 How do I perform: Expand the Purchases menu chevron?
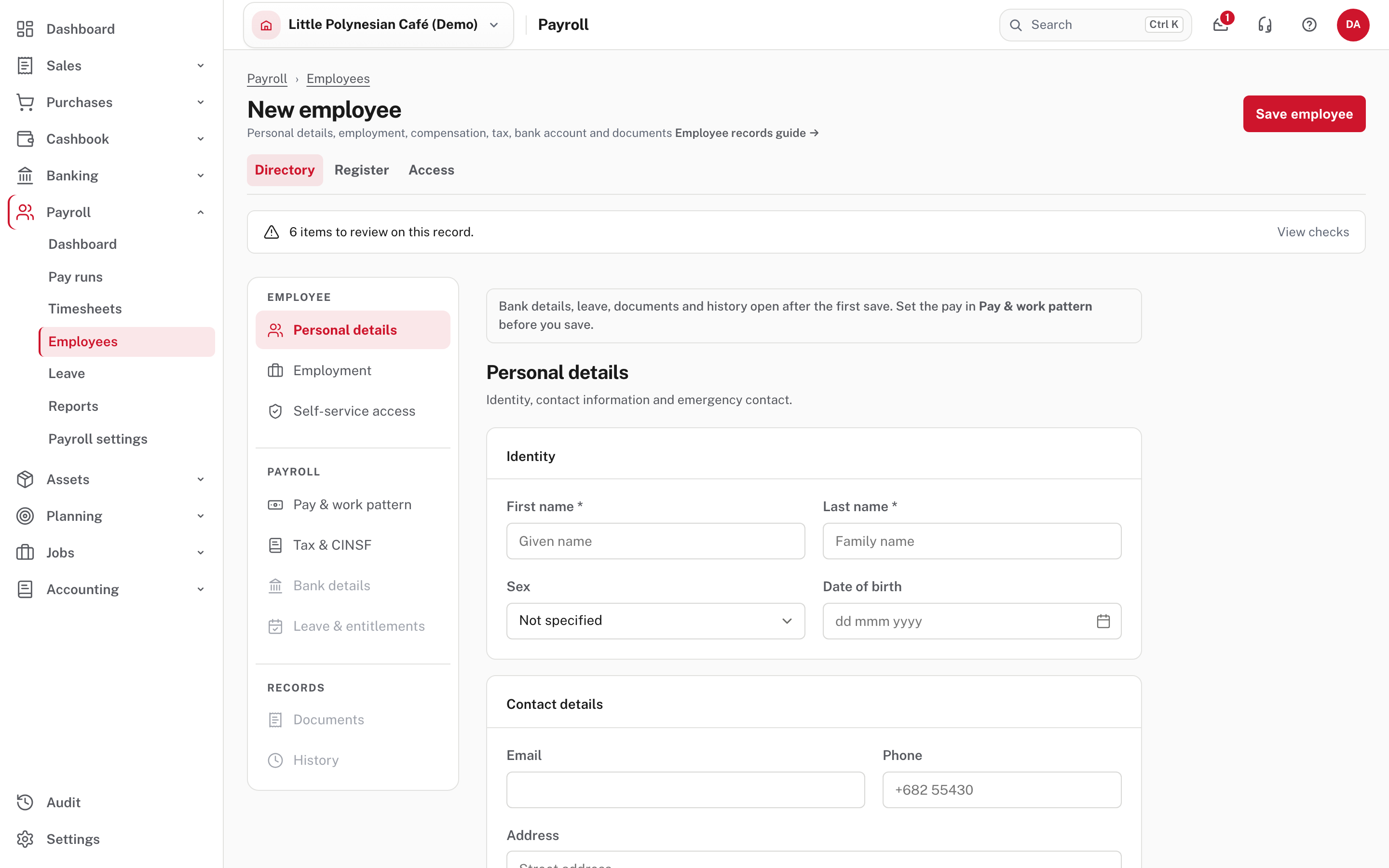[x=200, y=102]
